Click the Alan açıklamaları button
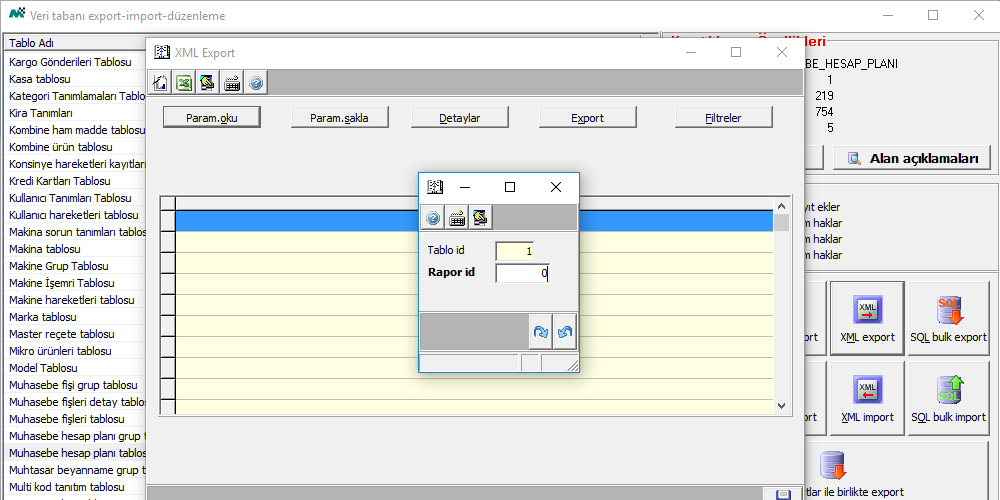The image size is (1000, 500). tap(911, 158)
